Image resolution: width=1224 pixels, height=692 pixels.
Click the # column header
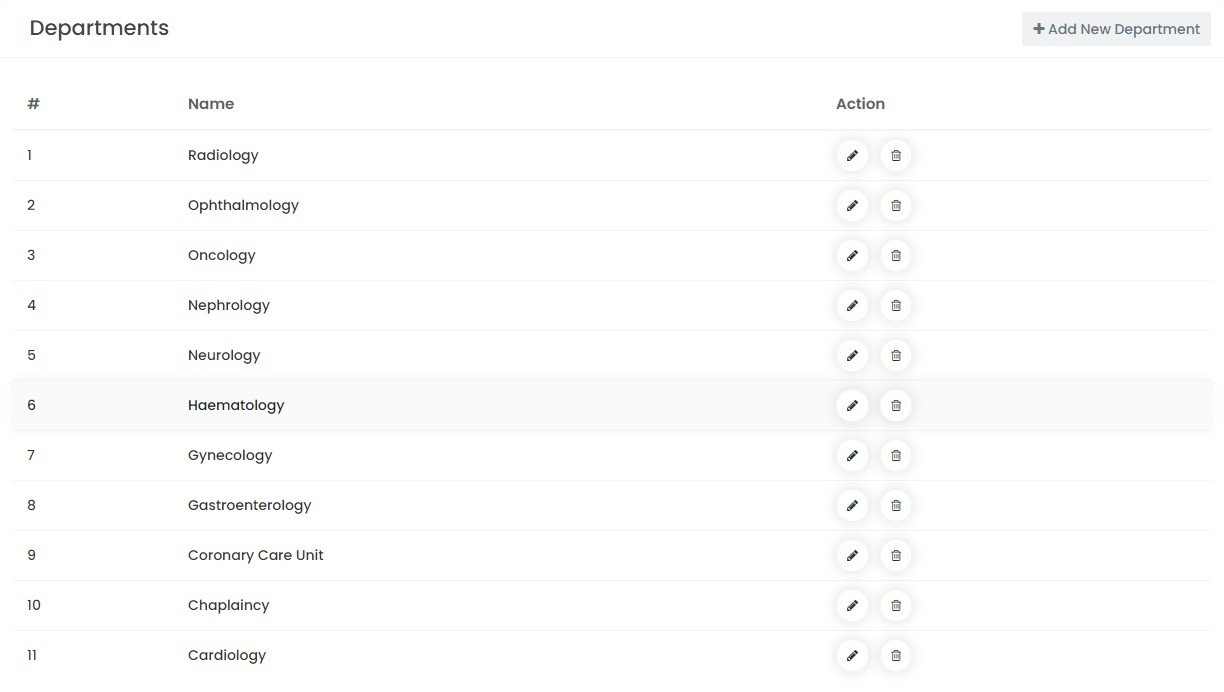33,104
